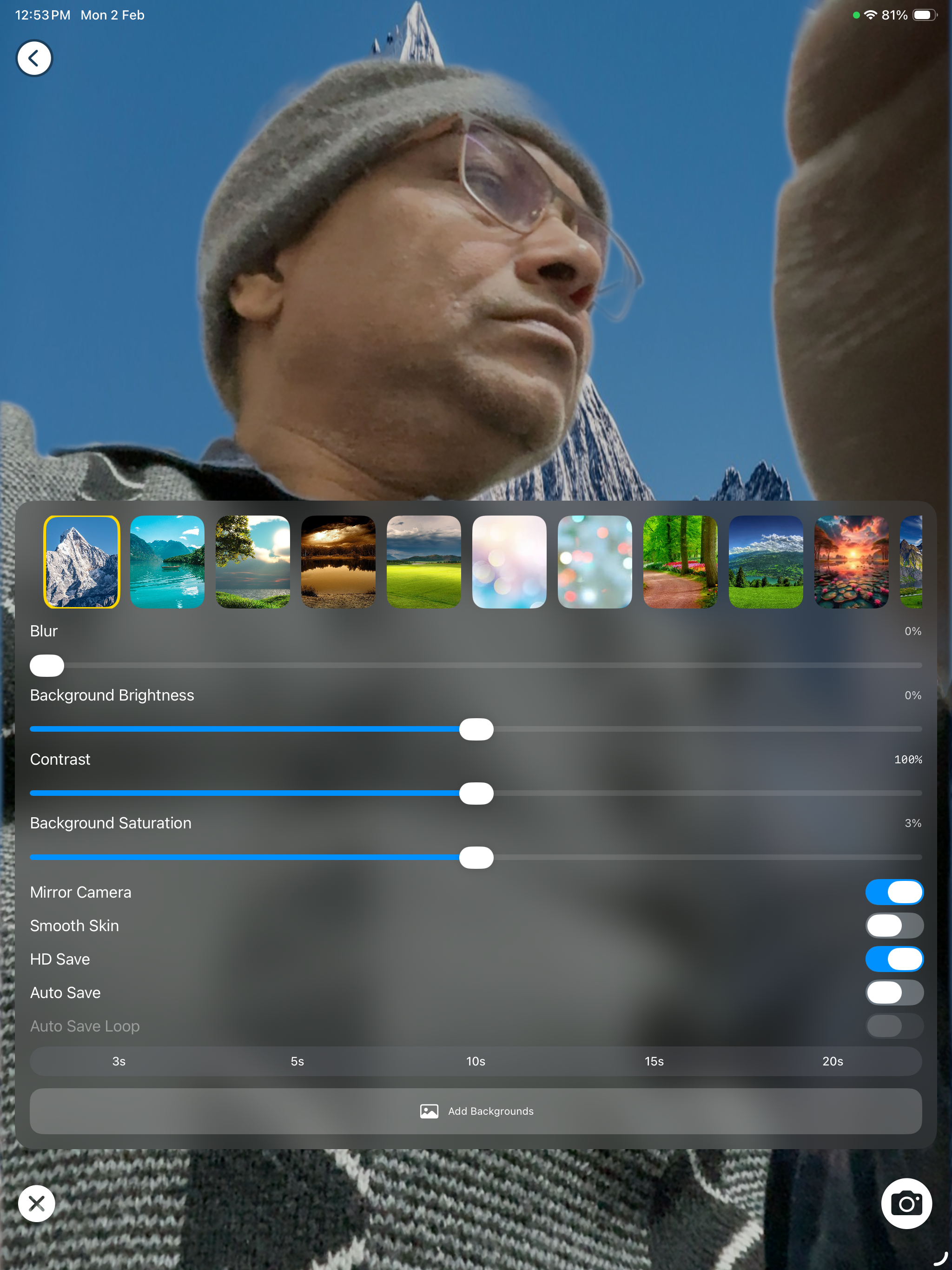Tap the Wi-Fi icon in status bar

[871, 15]
